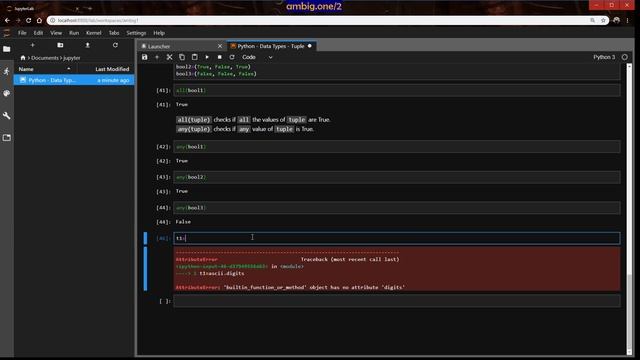Create a new folder in file browser

point(60,45)
